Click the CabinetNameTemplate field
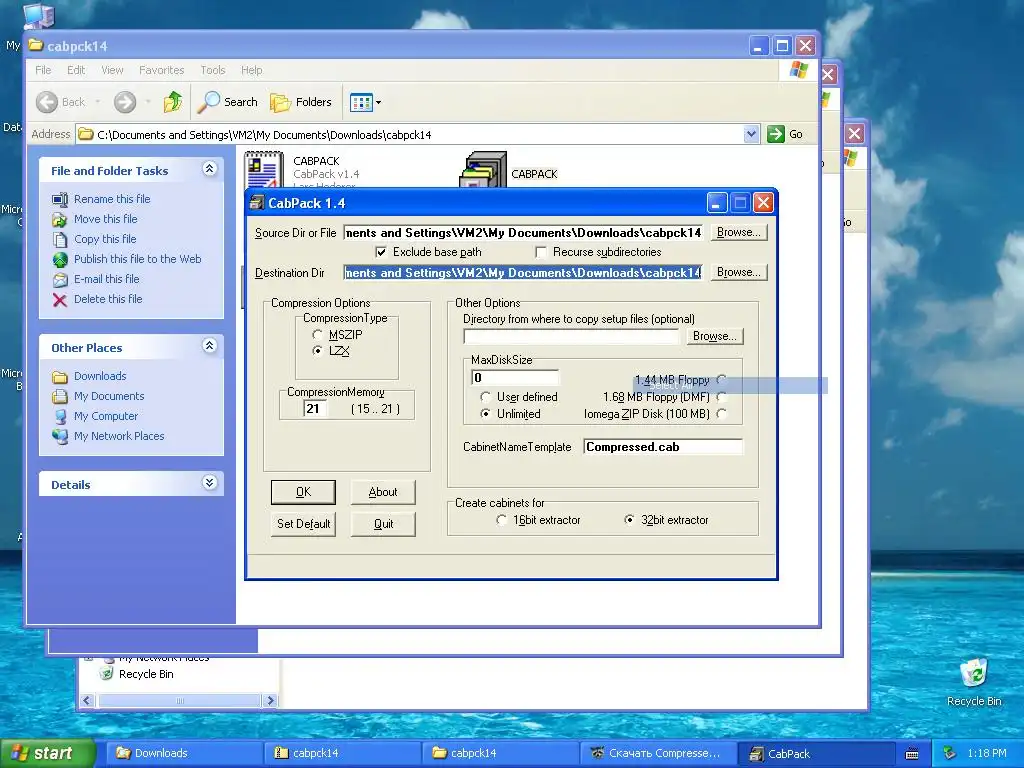 click(663, 447)
